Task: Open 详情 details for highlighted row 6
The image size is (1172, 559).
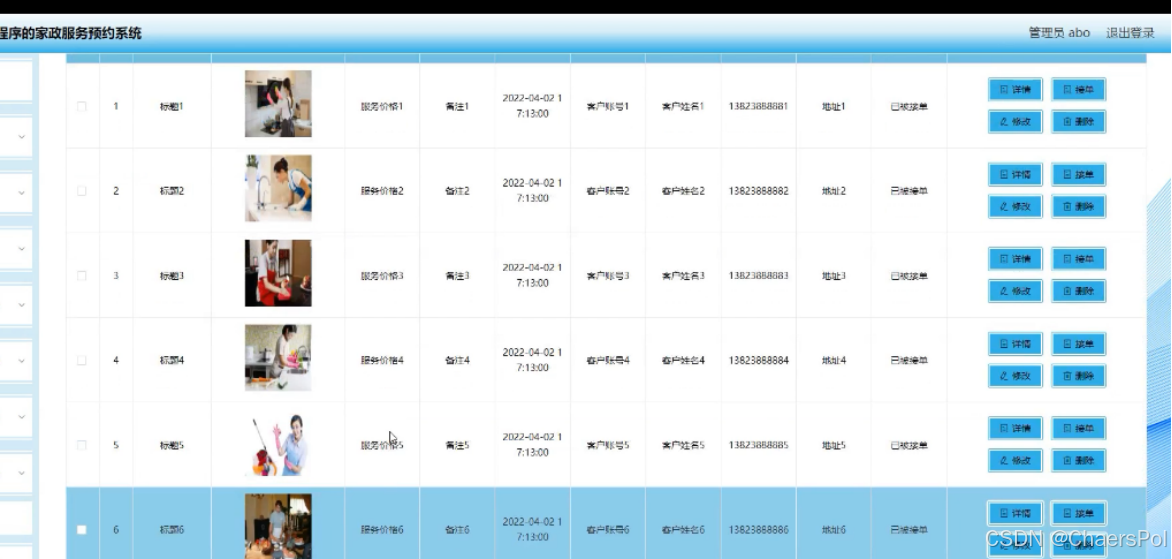Action: coord(1015,513)
